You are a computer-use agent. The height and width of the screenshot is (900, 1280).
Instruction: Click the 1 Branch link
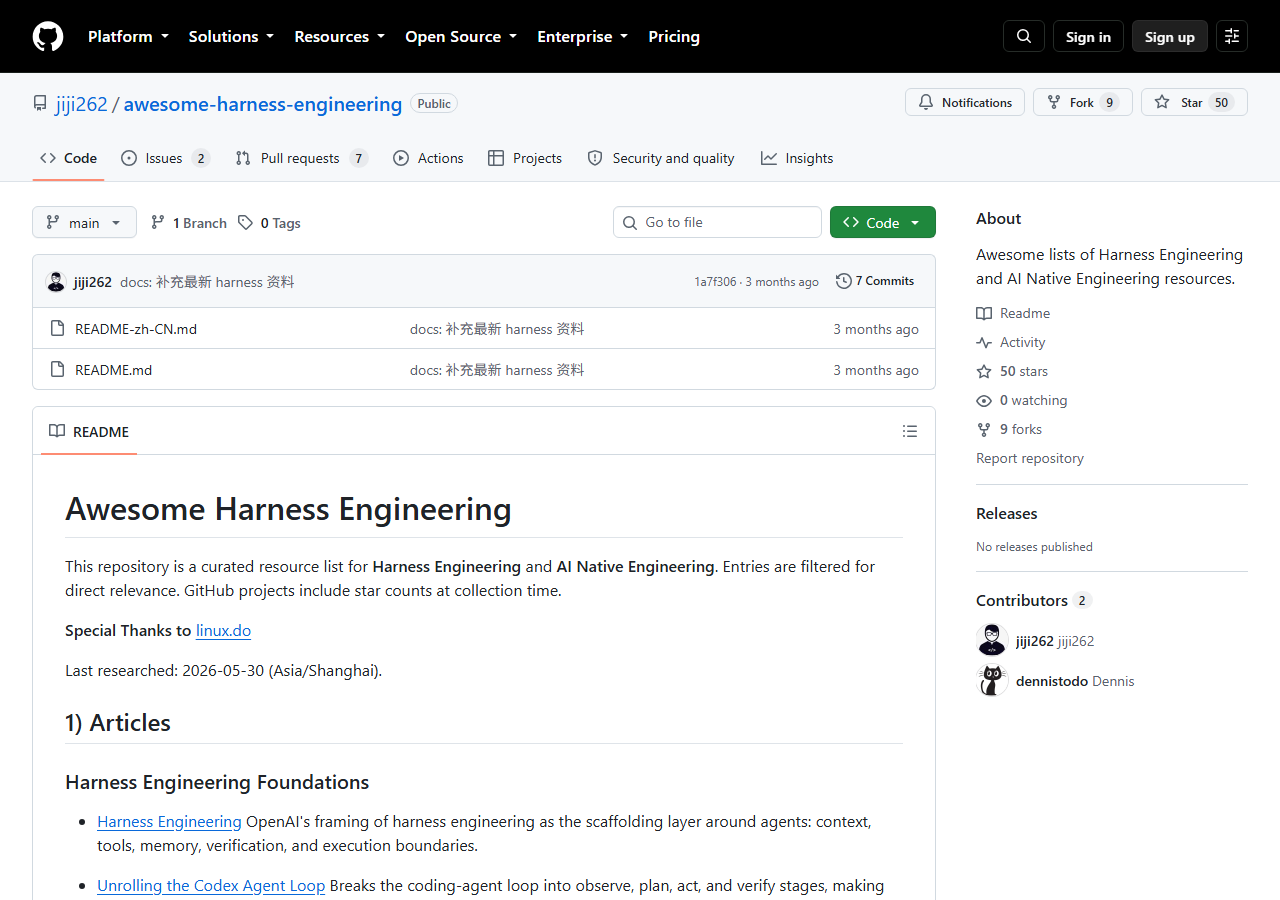(x=189, y=222)
